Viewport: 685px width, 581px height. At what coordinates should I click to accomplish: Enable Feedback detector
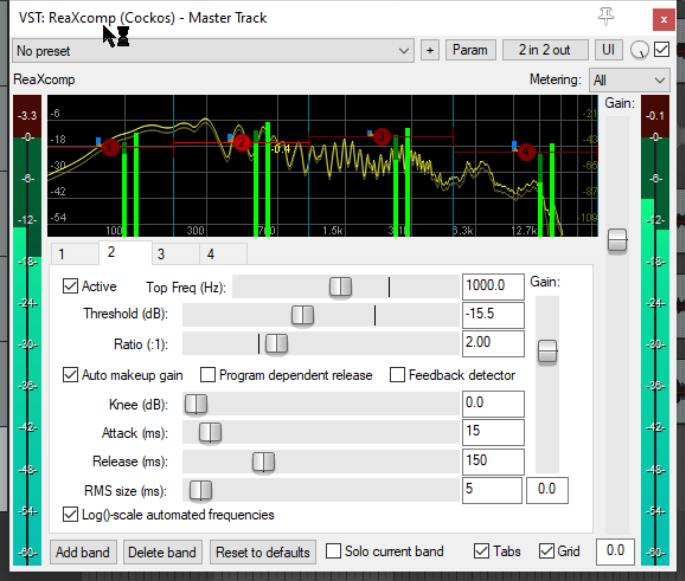[397, 375]
